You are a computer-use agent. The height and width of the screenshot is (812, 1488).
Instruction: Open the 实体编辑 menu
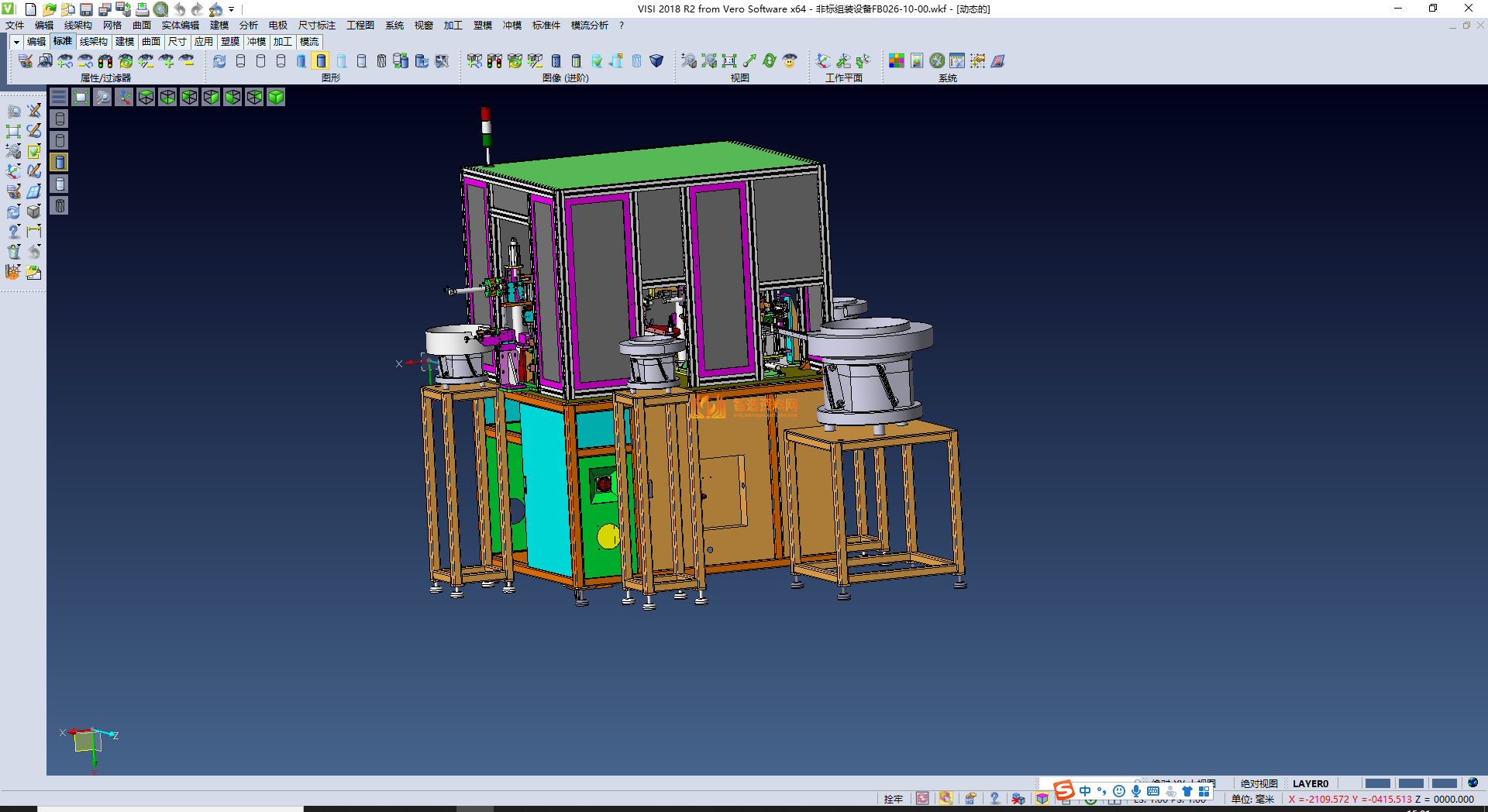pyautogui.click(x=180, y=26)
